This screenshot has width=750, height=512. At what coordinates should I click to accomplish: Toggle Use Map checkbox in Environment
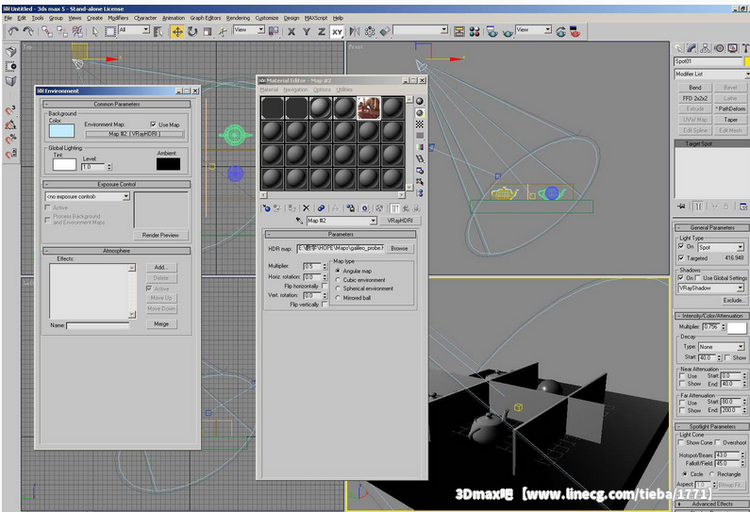click(x=153, y=124)
